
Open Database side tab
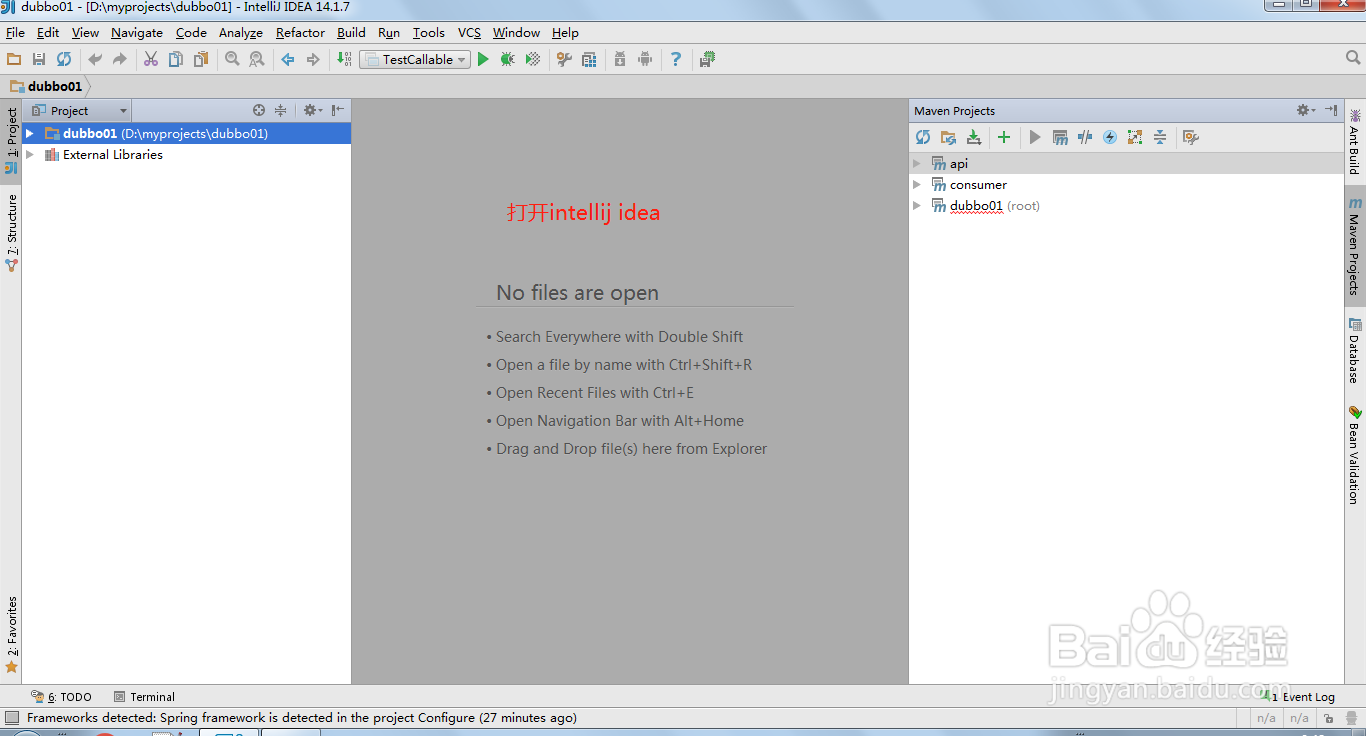coord(1354,350)
